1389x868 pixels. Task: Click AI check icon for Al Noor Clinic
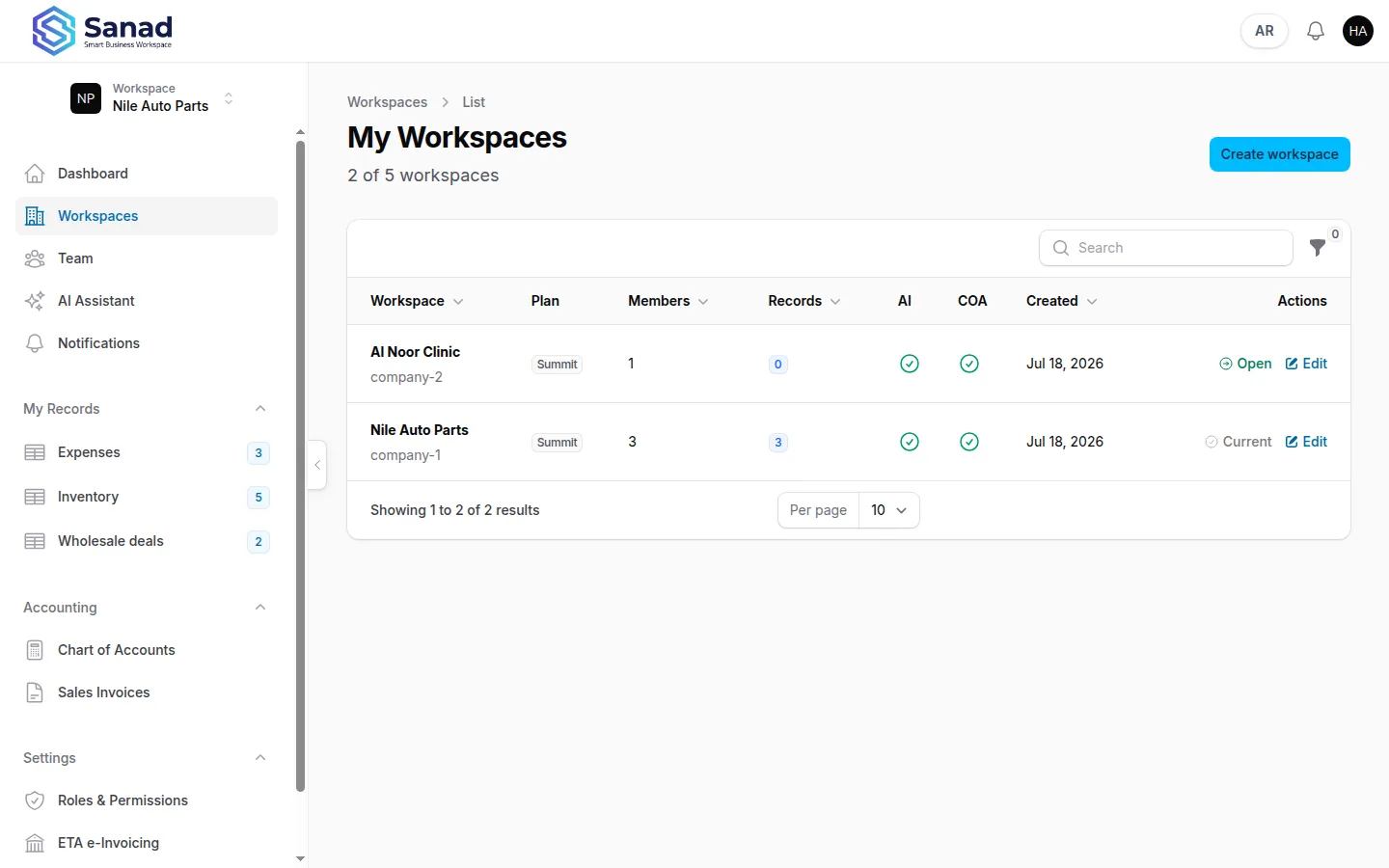909,364
